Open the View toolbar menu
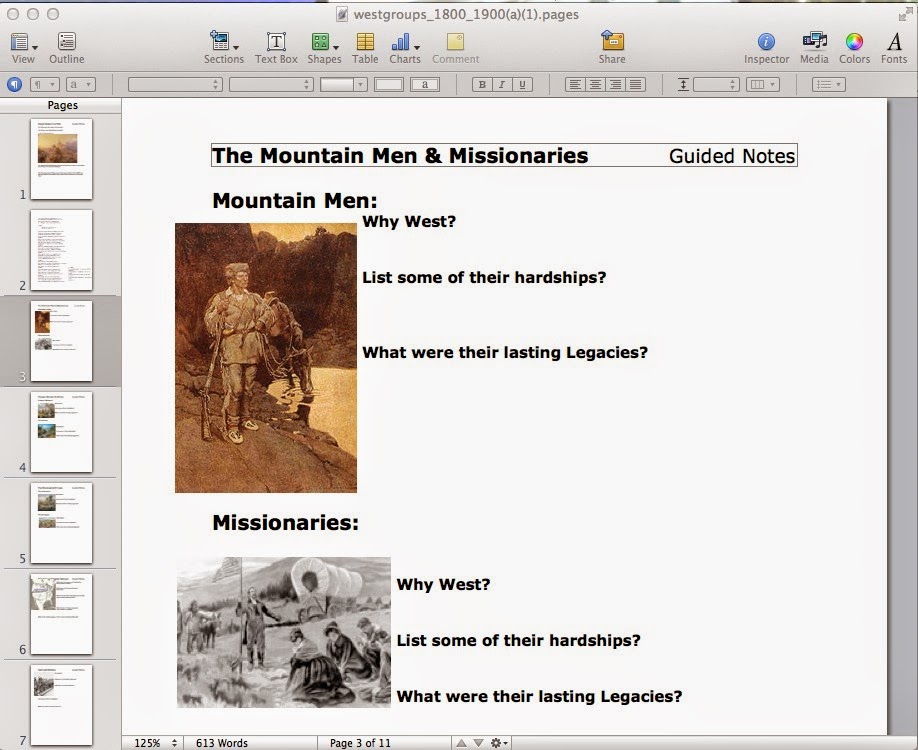 (x=23, y=47)
